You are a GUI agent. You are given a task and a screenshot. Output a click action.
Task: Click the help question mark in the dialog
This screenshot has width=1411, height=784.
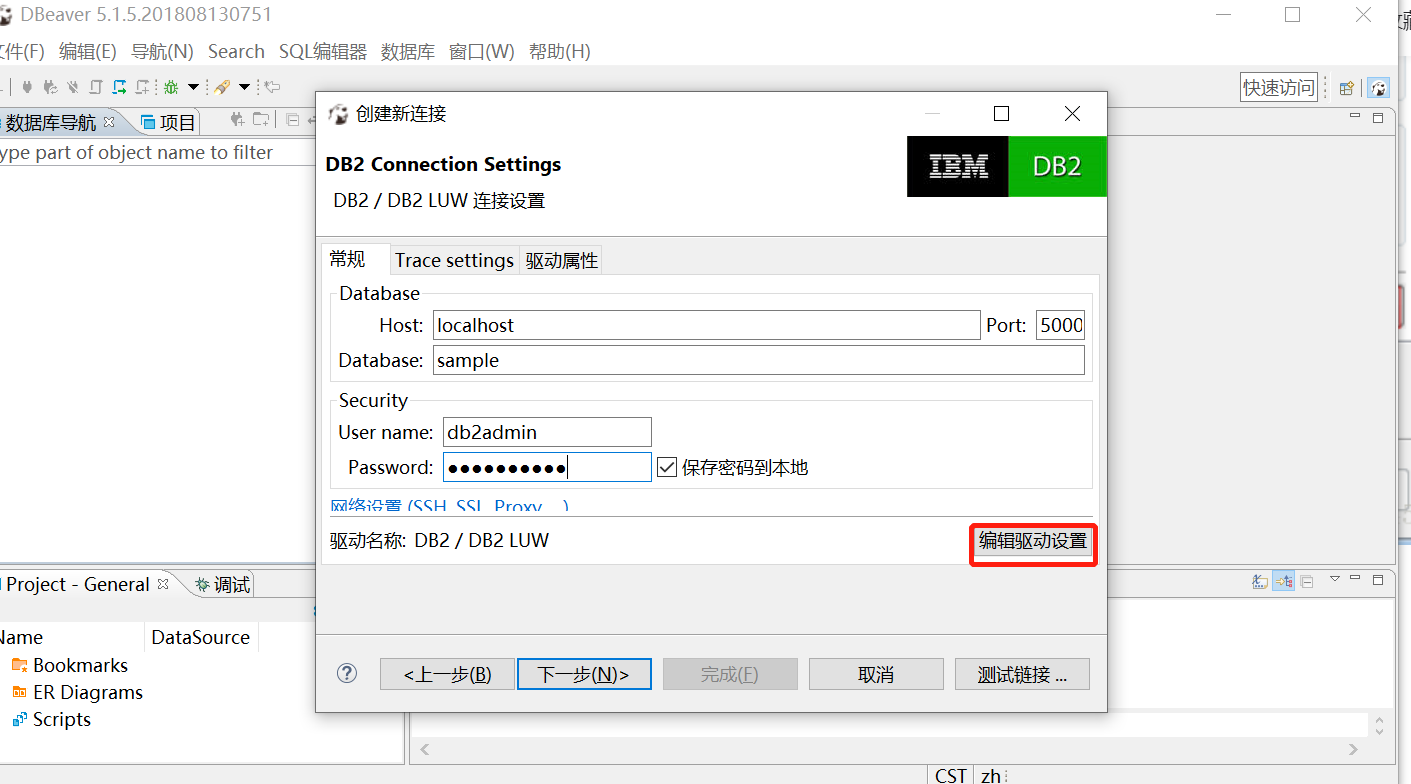pos(346,674)
